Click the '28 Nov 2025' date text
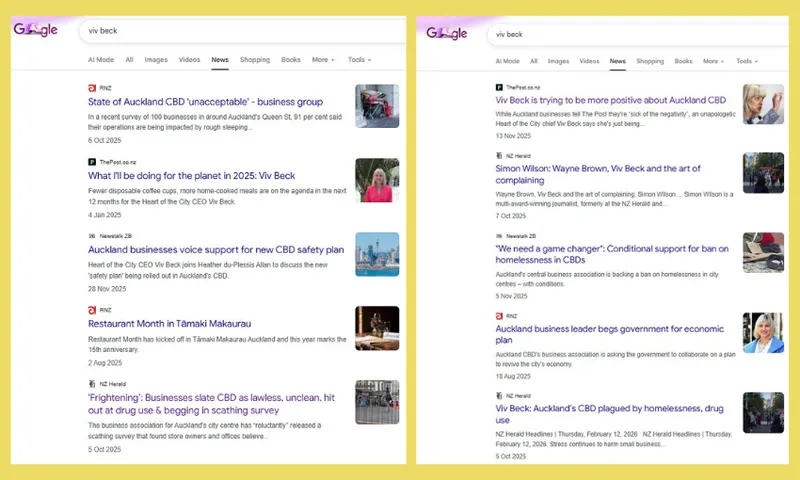 coord(107,289)
